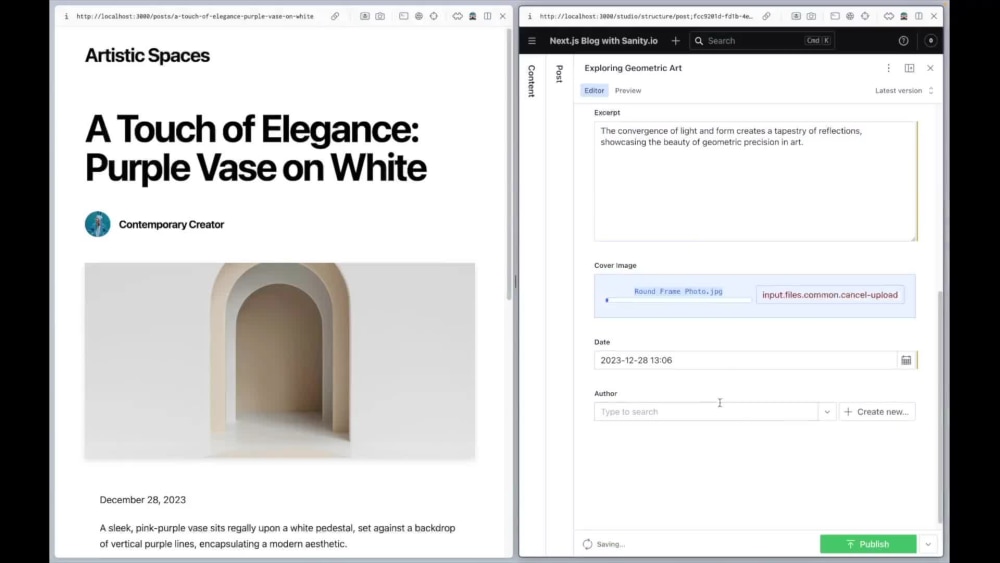Image resolution: width=1000 pixels, height=563 pixels.
Task: Click the code brackets icon in the blog window toolbar
Action: 457,17
